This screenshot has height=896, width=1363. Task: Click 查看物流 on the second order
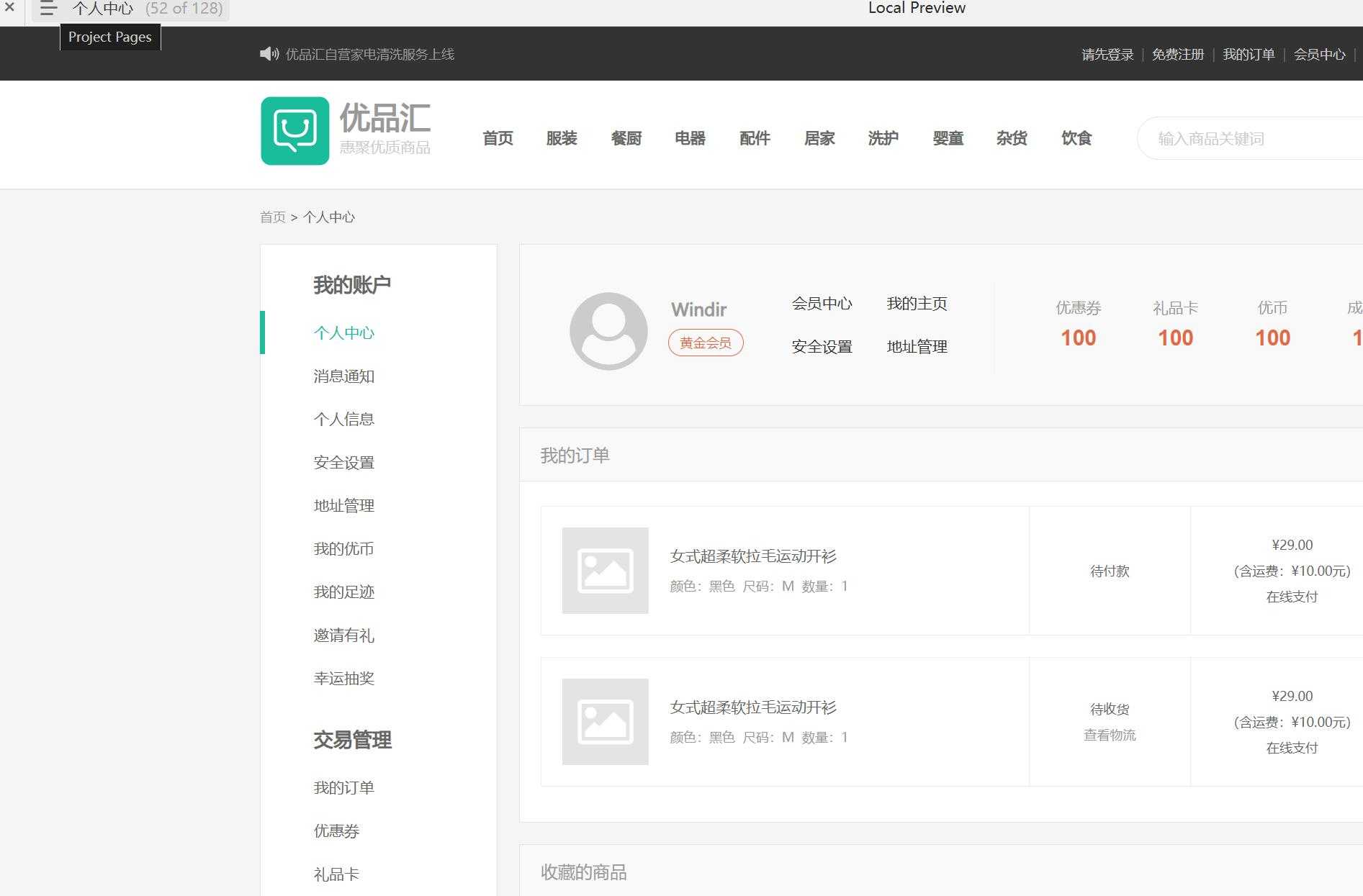pos(1110,736)
